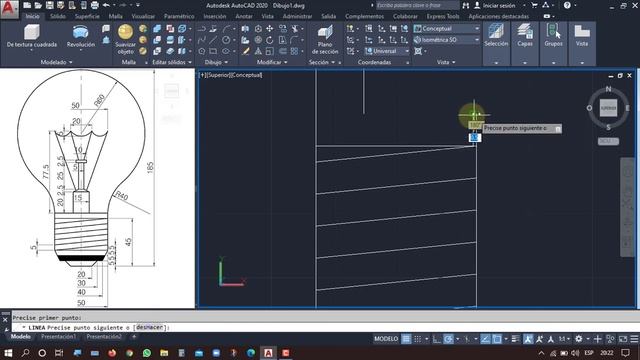
Task: Switch to Presentación2 layout tab
Action: click(x=104, y=337)
